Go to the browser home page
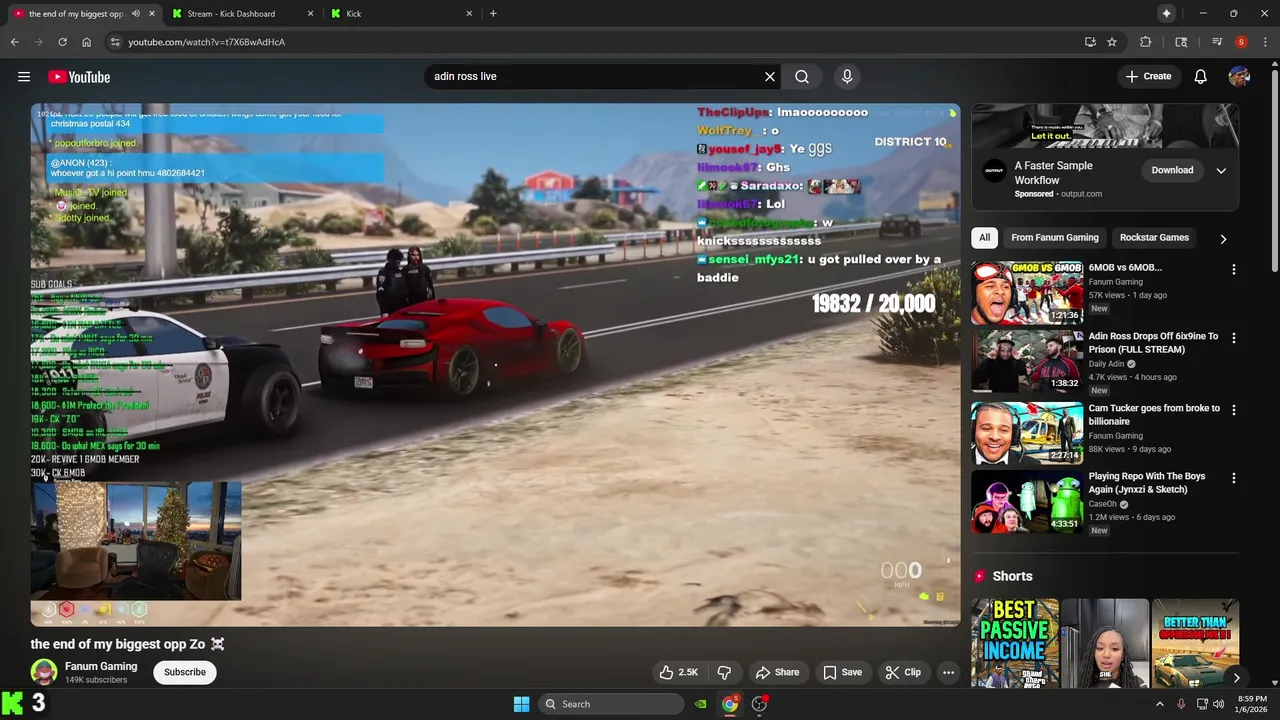This screenshot has height=720, width=1280. click(86, 42)
